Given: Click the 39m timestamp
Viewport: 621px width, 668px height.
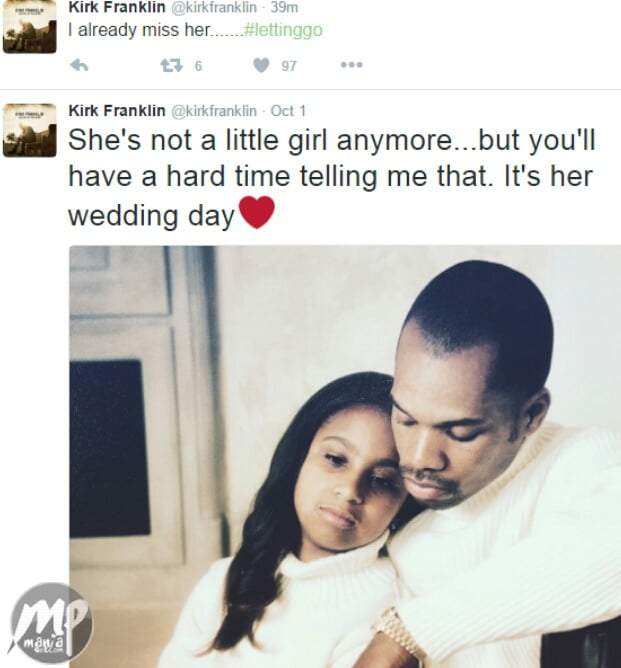Looking at the screenshot, I should [284, 7].
